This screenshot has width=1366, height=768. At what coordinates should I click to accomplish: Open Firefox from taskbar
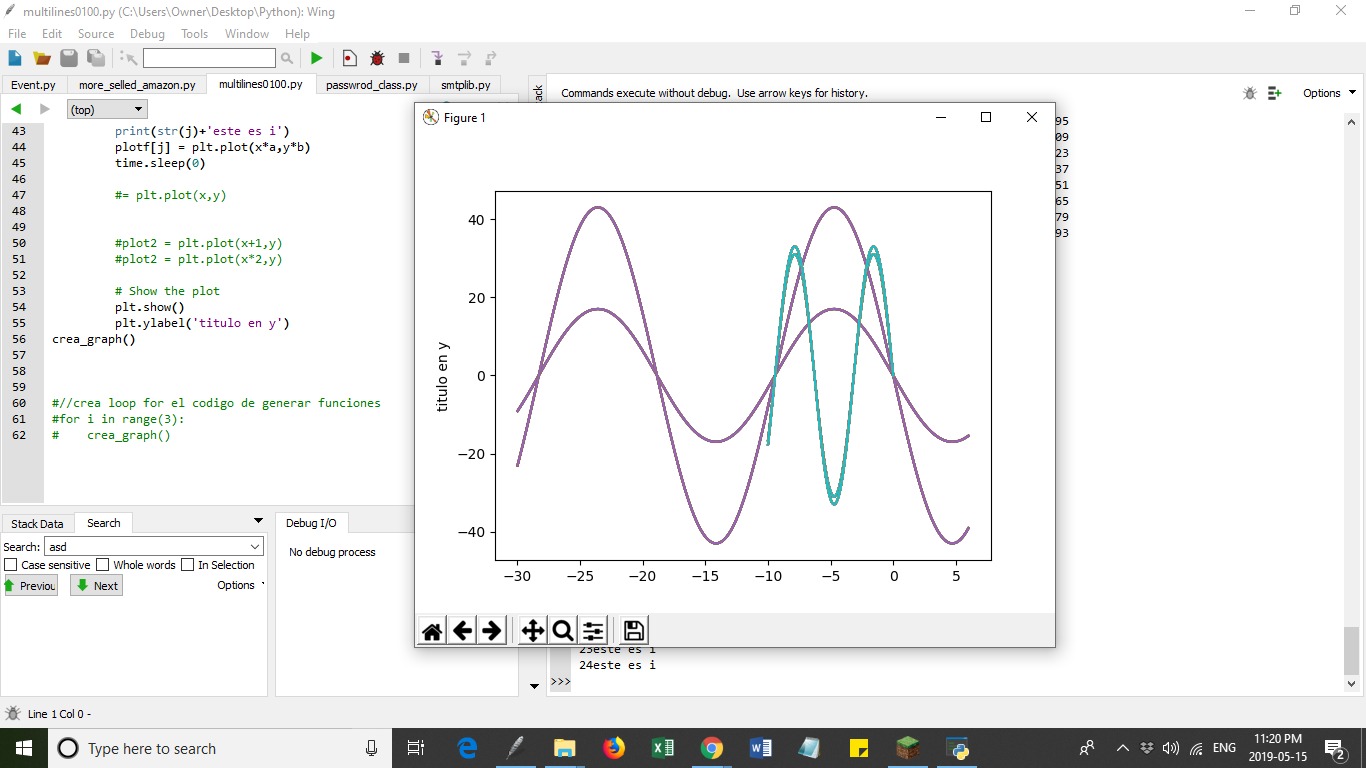pyautogui.click(x=613, y=748)
